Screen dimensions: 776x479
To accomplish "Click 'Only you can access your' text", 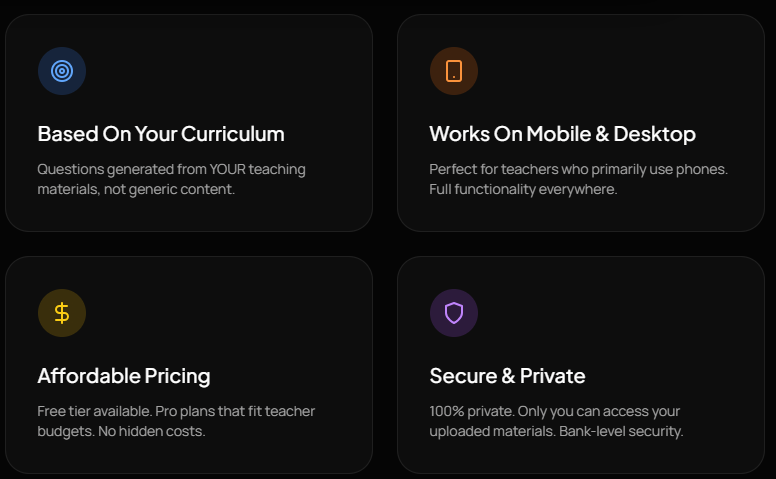I will coord(598,411).
